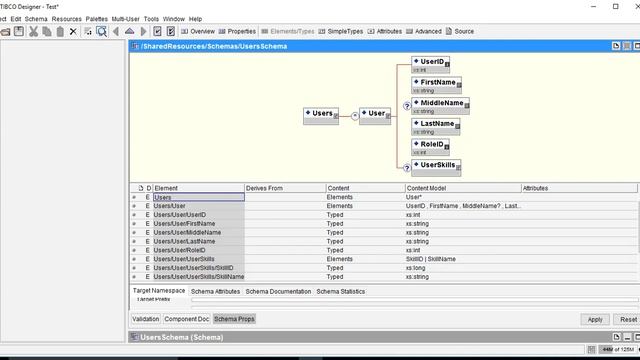Switch to the Overview view

click(198, 31)
